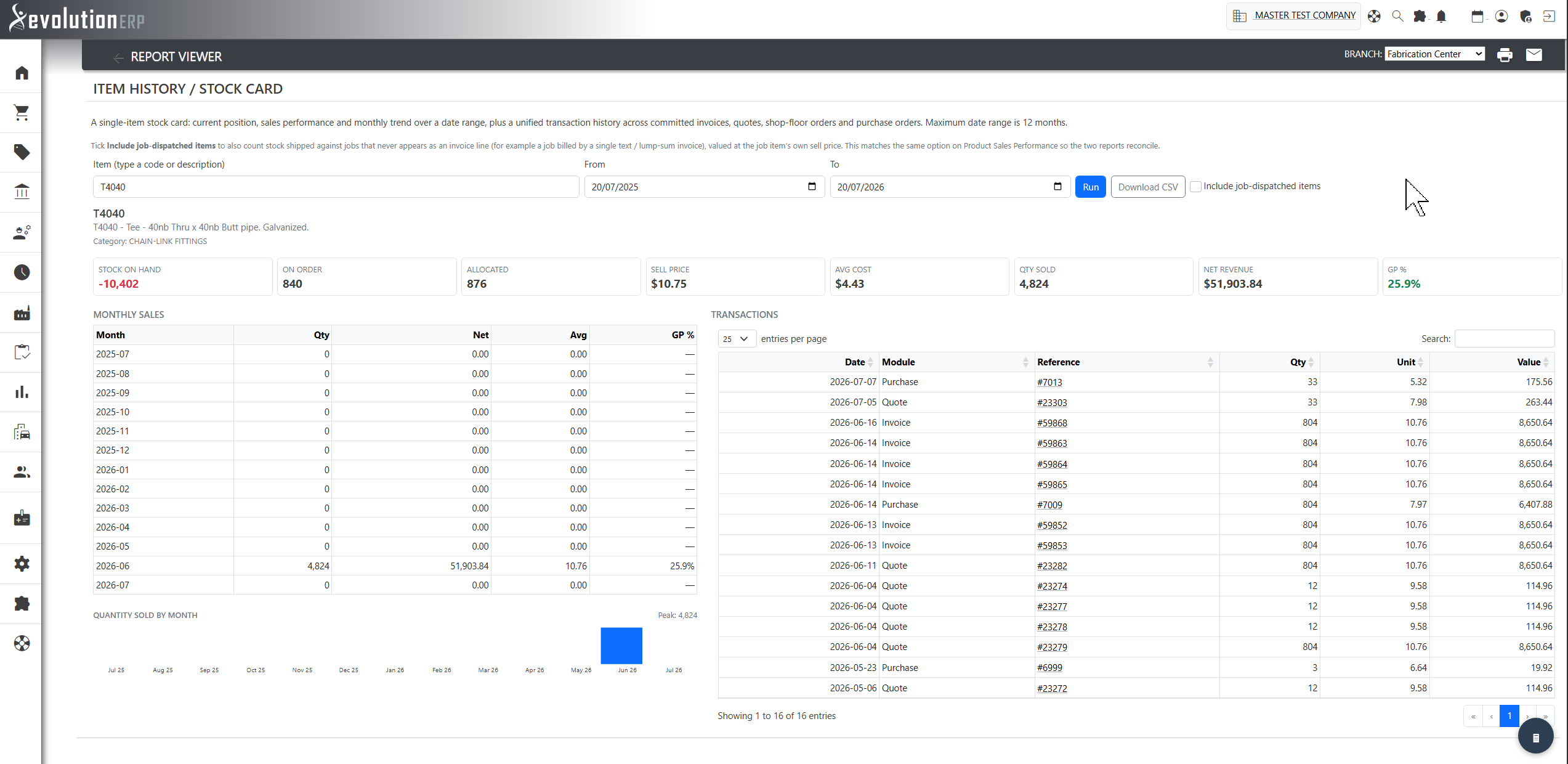Open the settings gear in sidebar
Screen dimensions: 1568x764
tap(22, 564)
